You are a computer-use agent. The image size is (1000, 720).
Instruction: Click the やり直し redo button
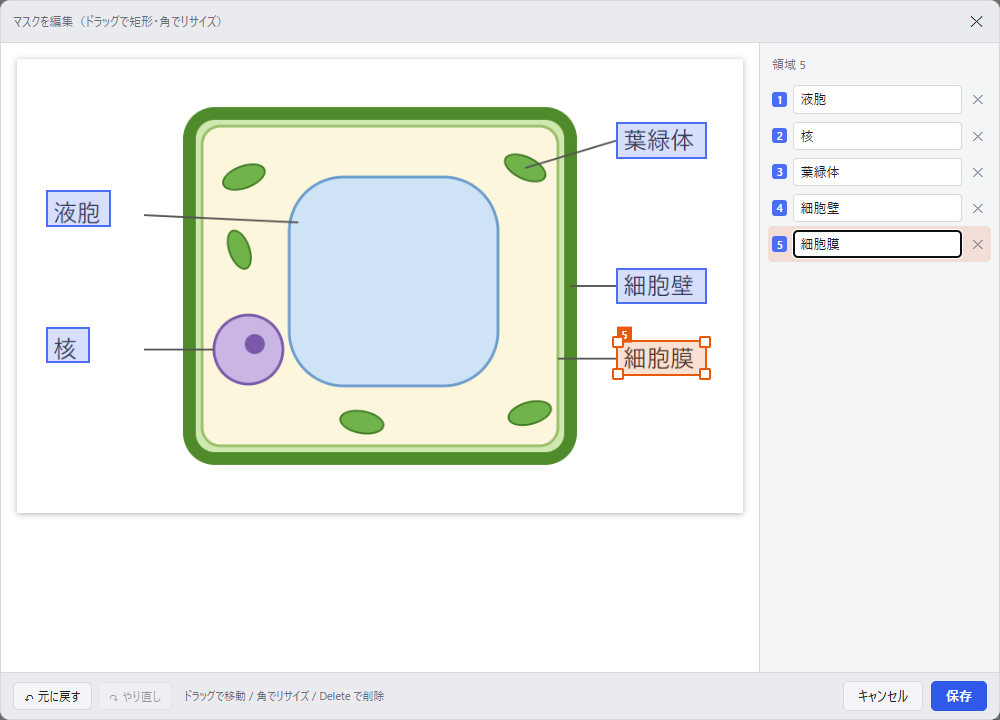(x=135, y=696)
